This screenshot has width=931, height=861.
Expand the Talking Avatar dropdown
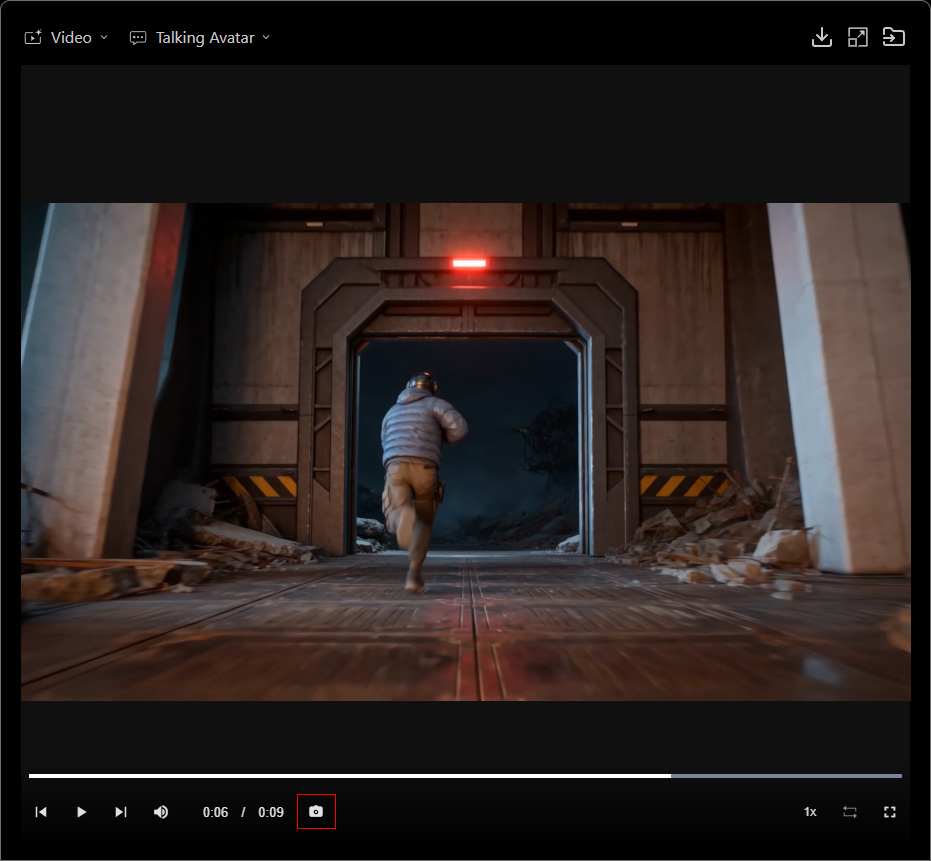200,37
